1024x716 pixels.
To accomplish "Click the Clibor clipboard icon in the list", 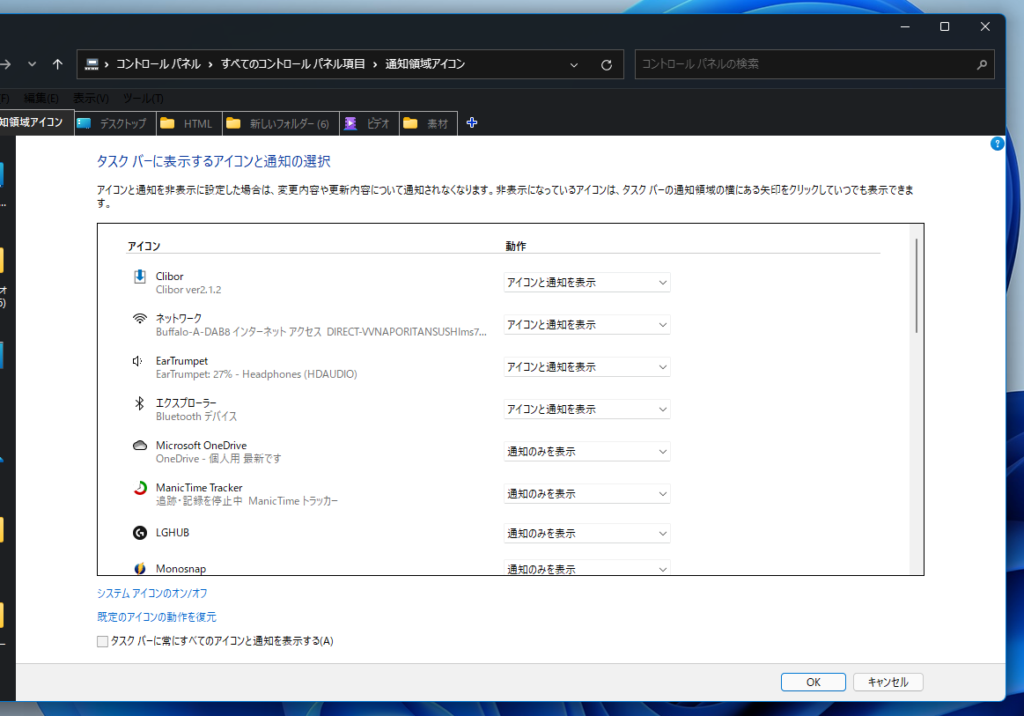I will (x=140, y=276).
